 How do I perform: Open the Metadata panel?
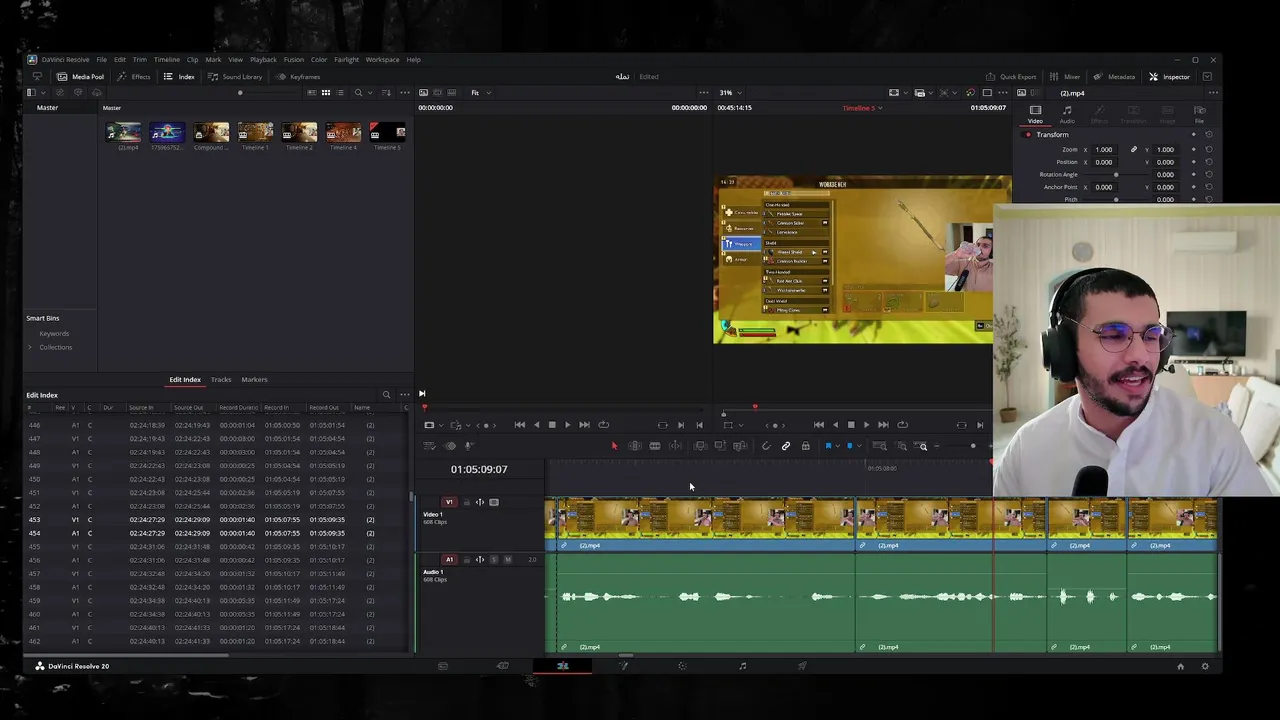coord(1114,77)
